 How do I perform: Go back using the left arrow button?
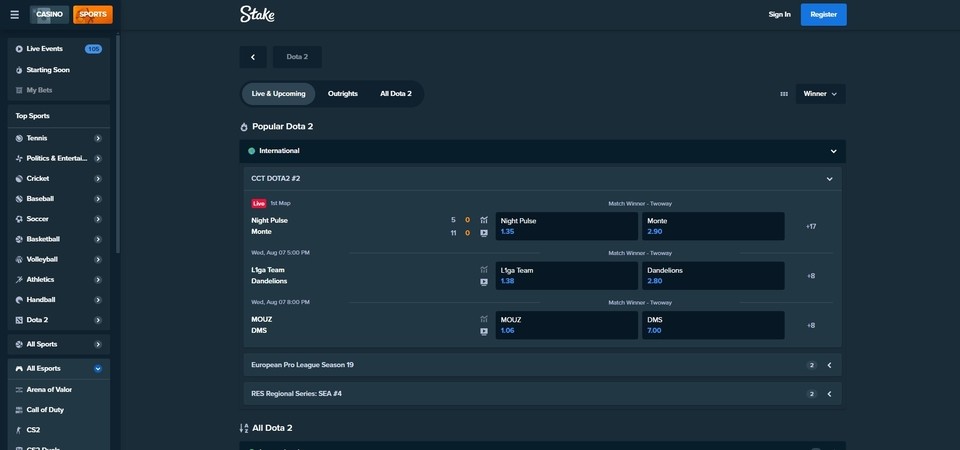[253, 57]
